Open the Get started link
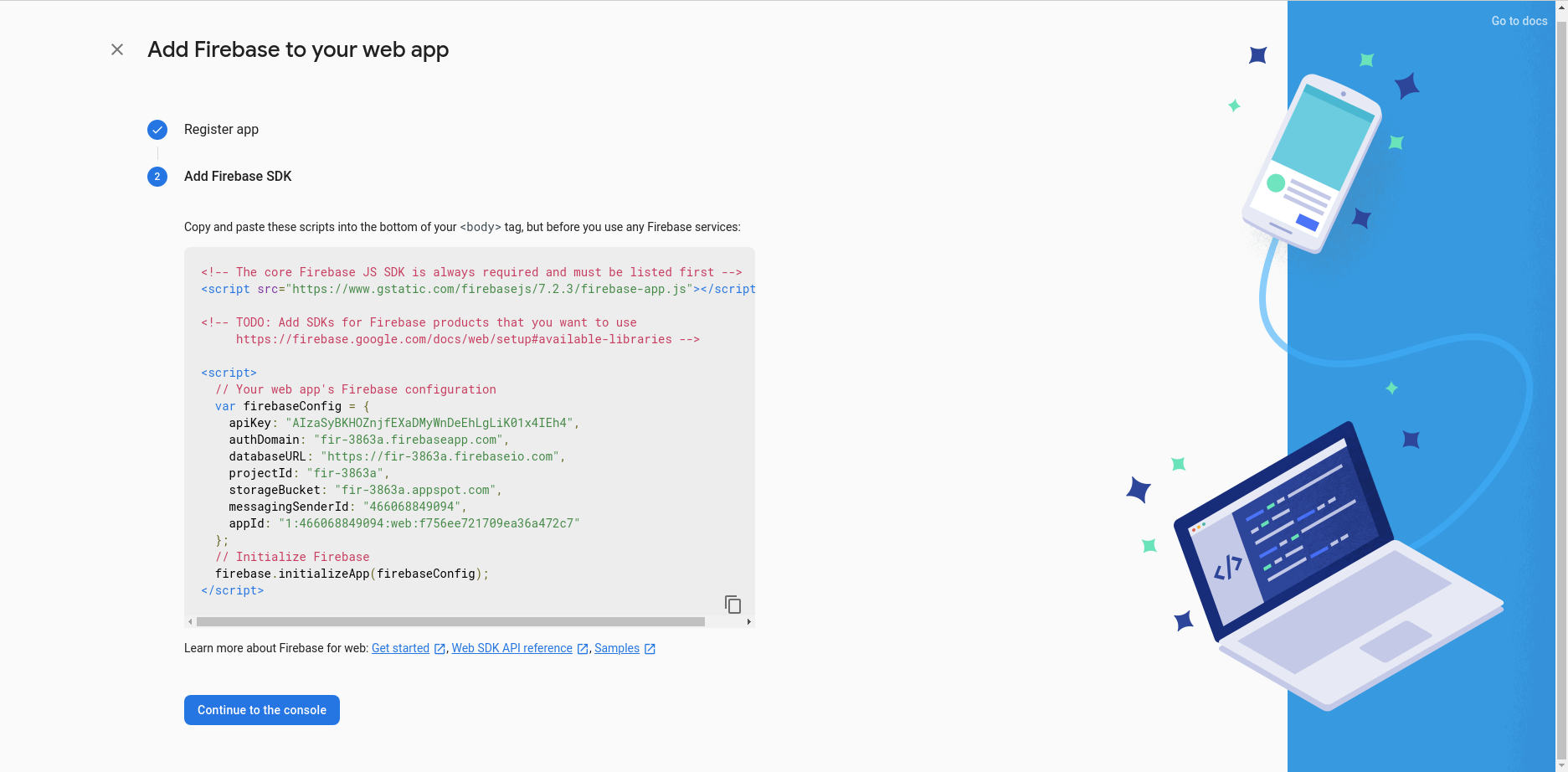This screenshot has width=1568, height=772. (400, 648)
